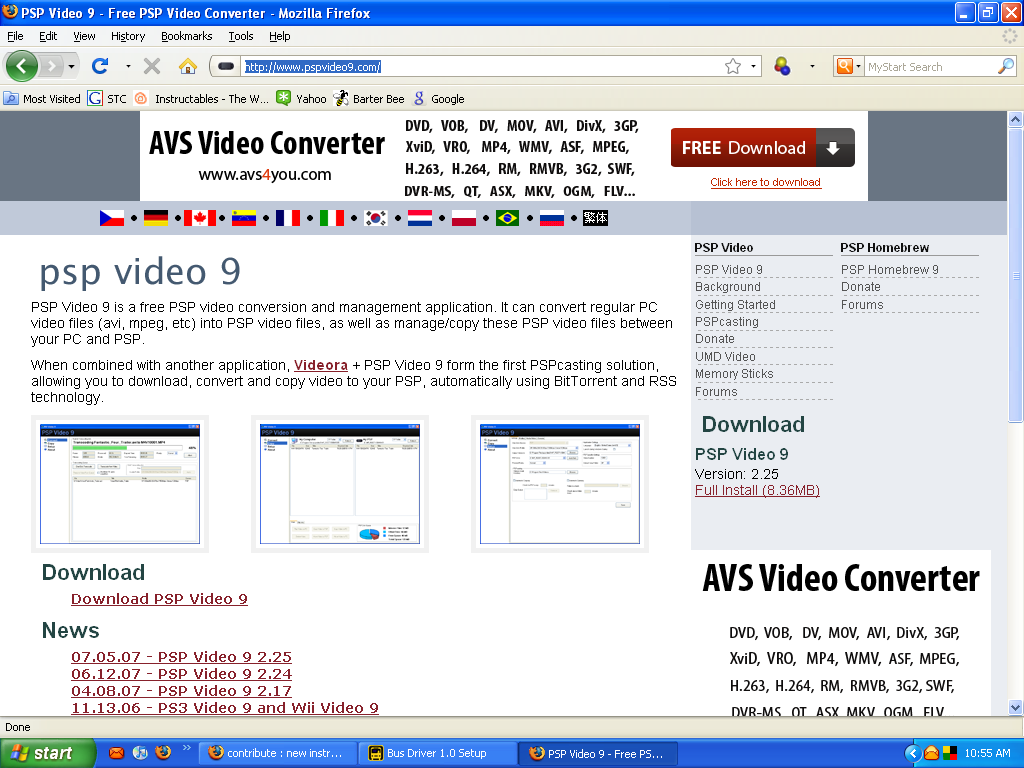
Task: Click the scrollbar down arrow
Action: coord(1015,707)
